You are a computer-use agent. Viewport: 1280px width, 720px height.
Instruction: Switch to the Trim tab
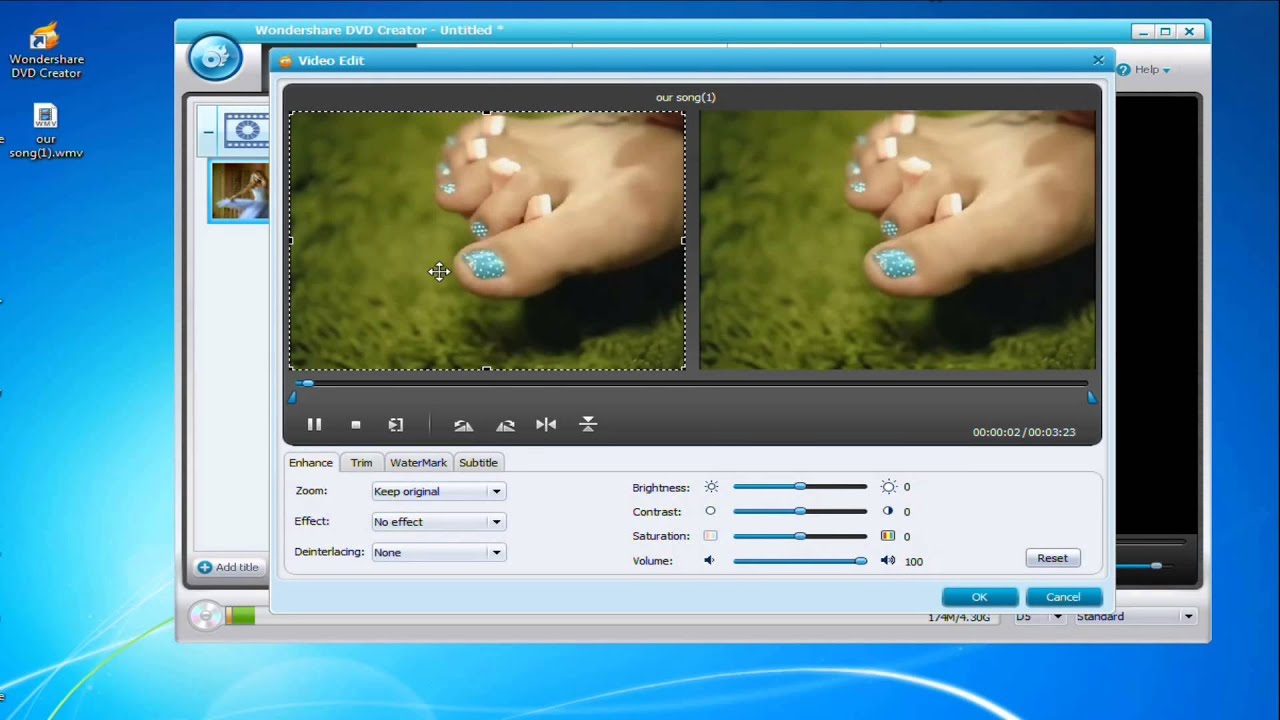[x=361, y=463]
